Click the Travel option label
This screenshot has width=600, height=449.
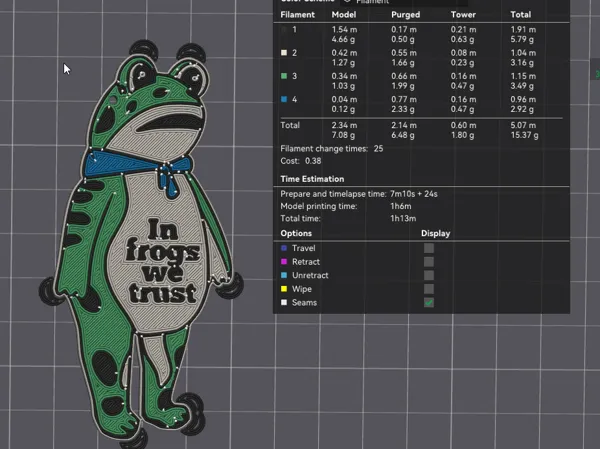[304, 248]
